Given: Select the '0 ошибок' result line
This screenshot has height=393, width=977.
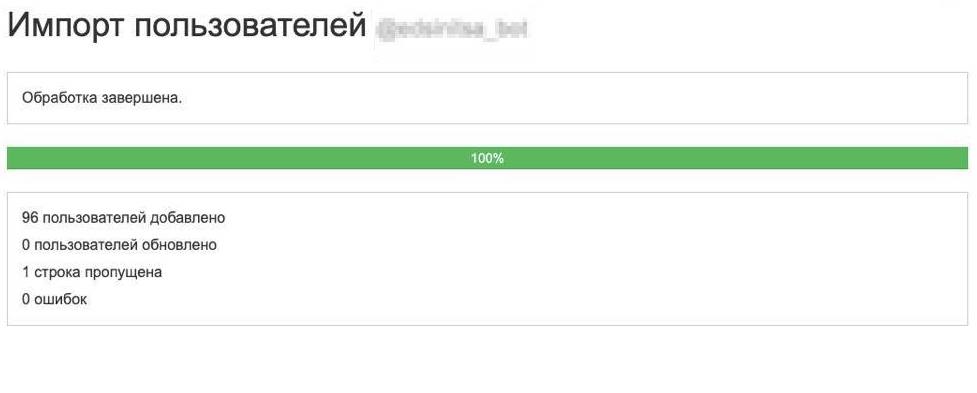Looking at the screenshot, I should 54,300.
